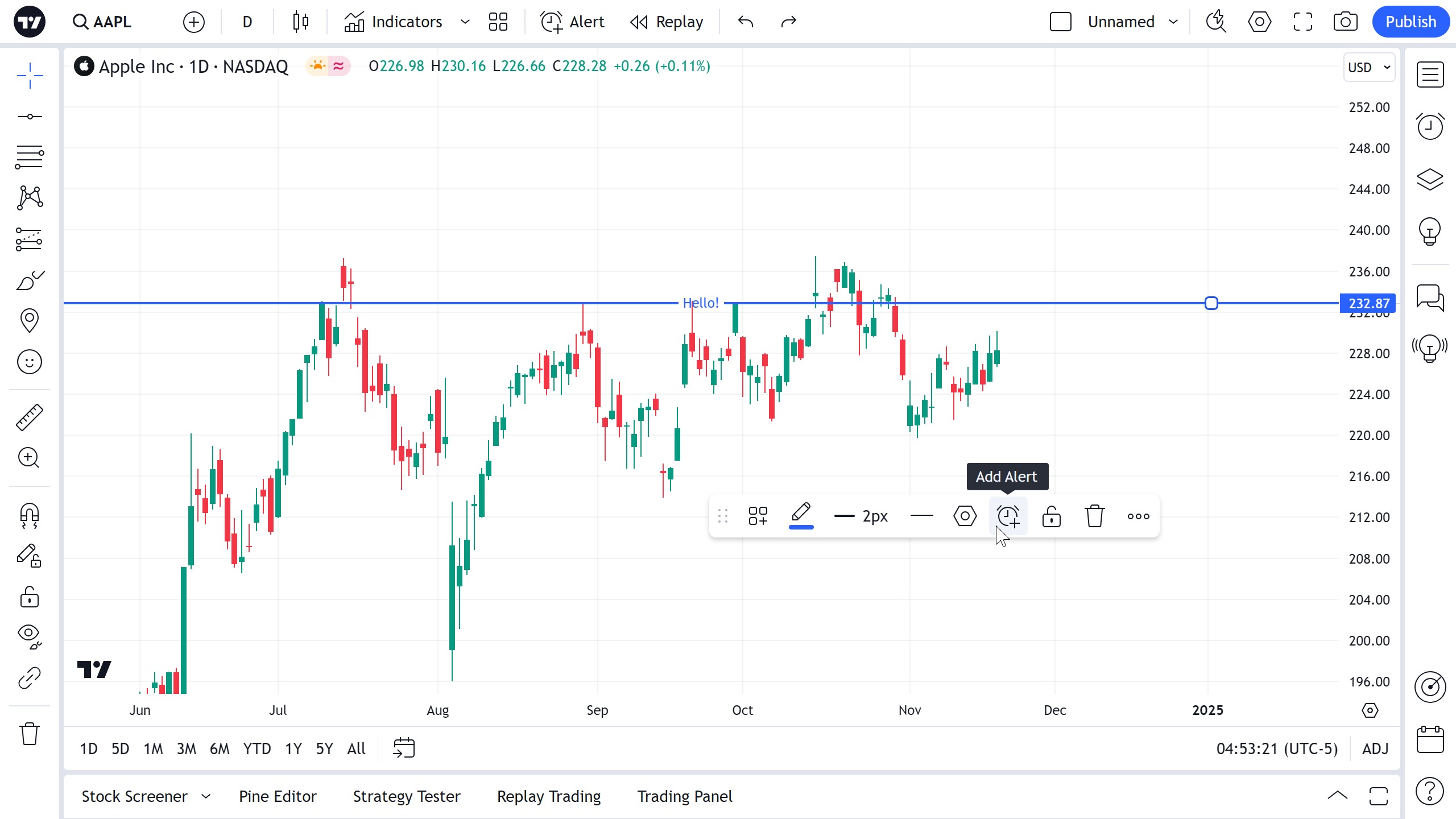
Task: Open the candlestick chart type selector
Action: pyautogui.click(x=300, y=22)
